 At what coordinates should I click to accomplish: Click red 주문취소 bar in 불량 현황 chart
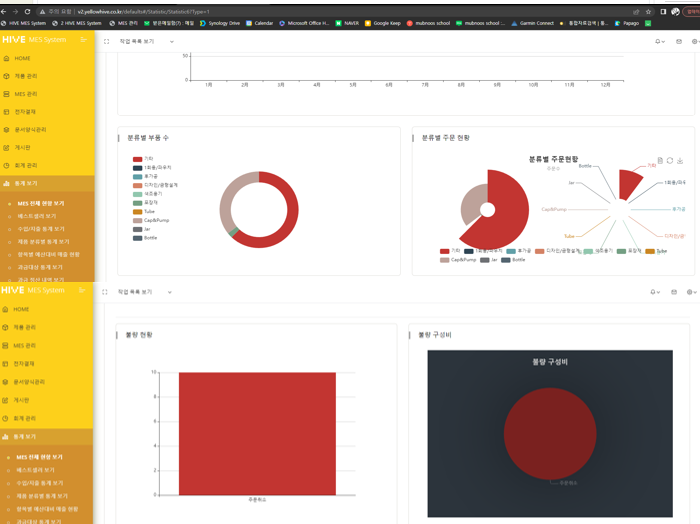[257, 433]
